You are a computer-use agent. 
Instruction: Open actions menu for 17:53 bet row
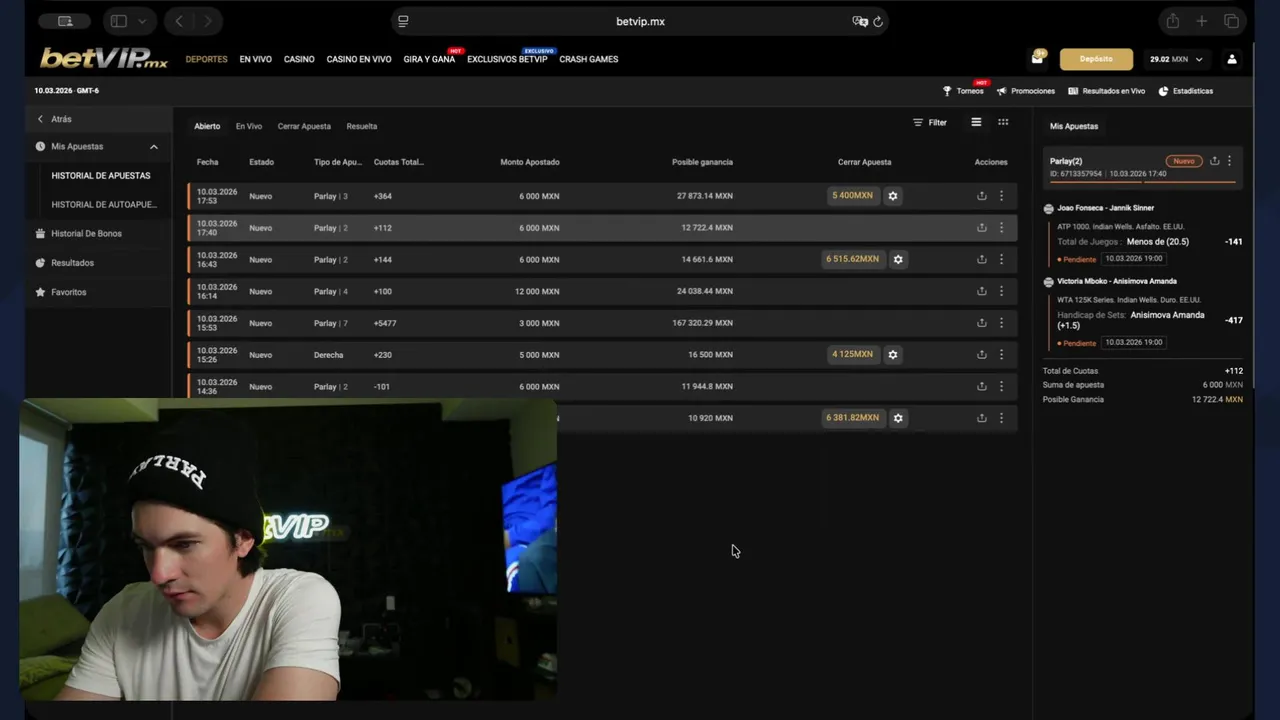pos(1001,196)
